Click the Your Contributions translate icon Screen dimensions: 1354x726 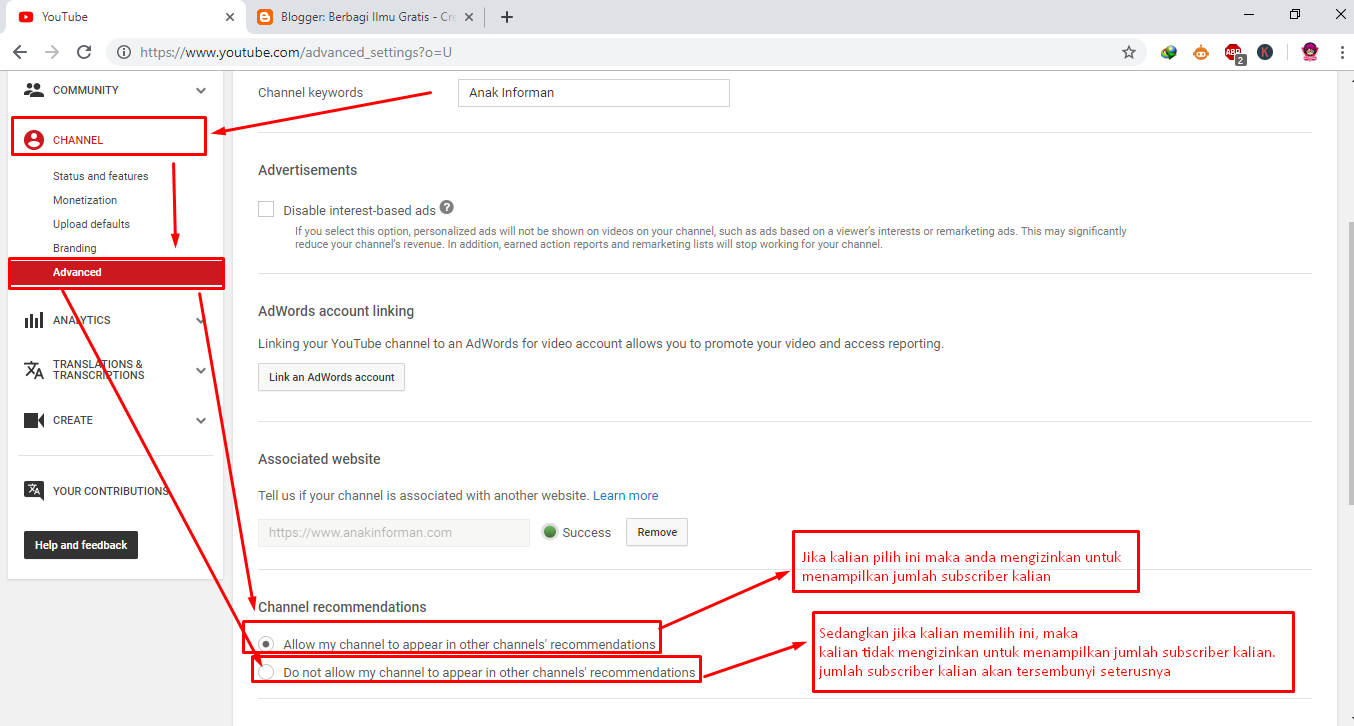(x=34, y=490)
